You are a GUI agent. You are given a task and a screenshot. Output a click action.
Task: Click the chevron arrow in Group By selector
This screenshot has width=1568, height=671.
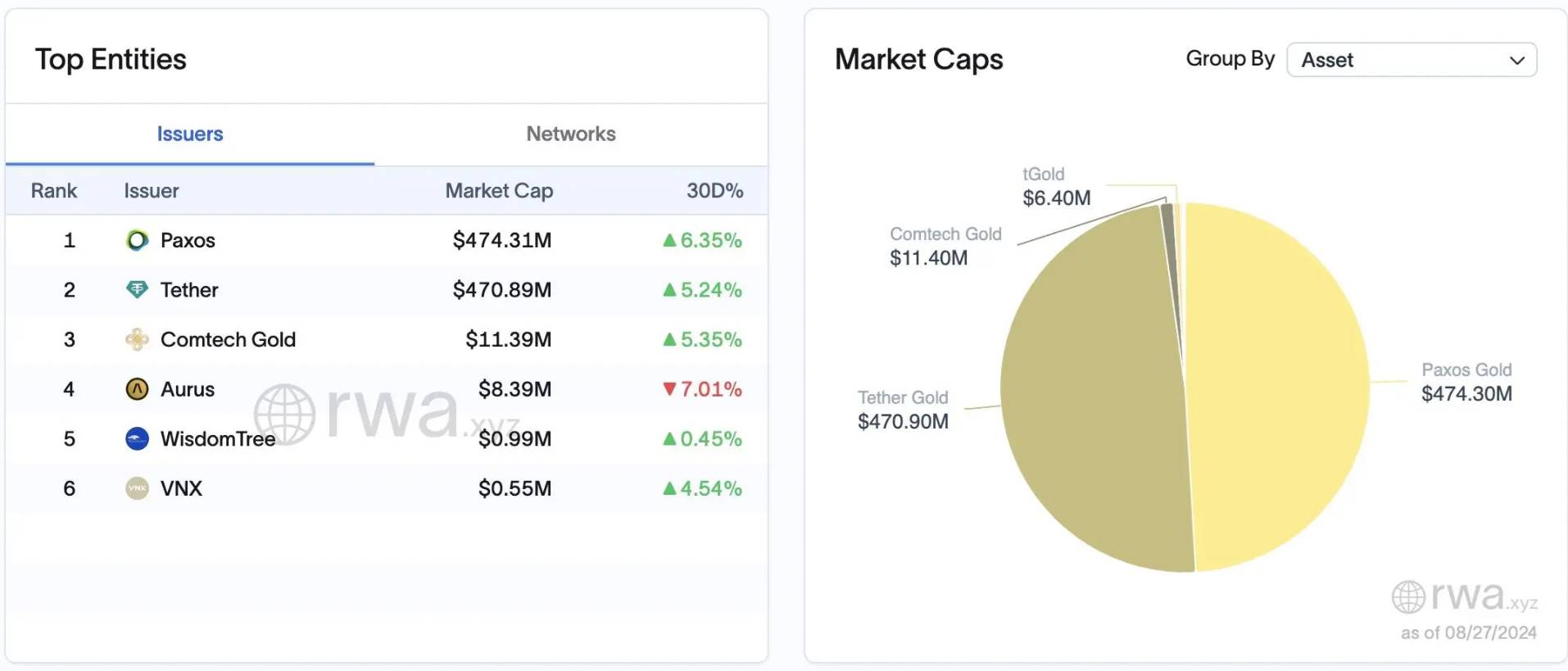(x=1516, y=61)
